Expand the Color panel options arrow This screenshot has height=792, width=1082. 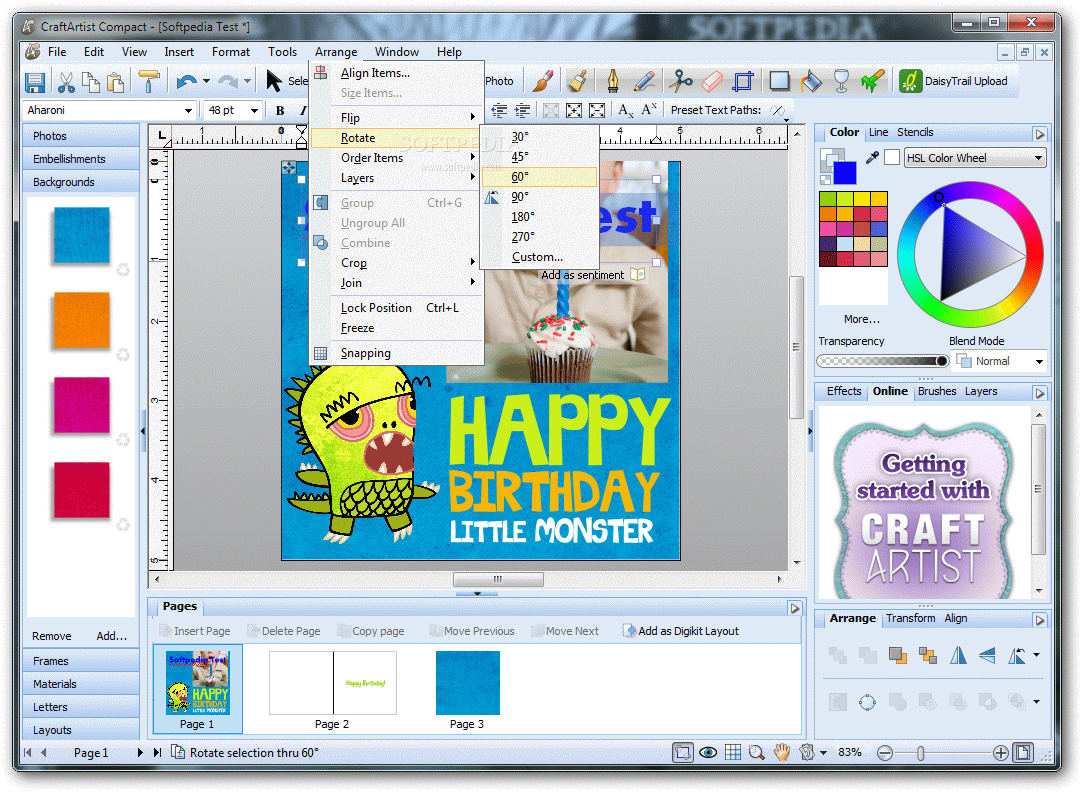1040,134
